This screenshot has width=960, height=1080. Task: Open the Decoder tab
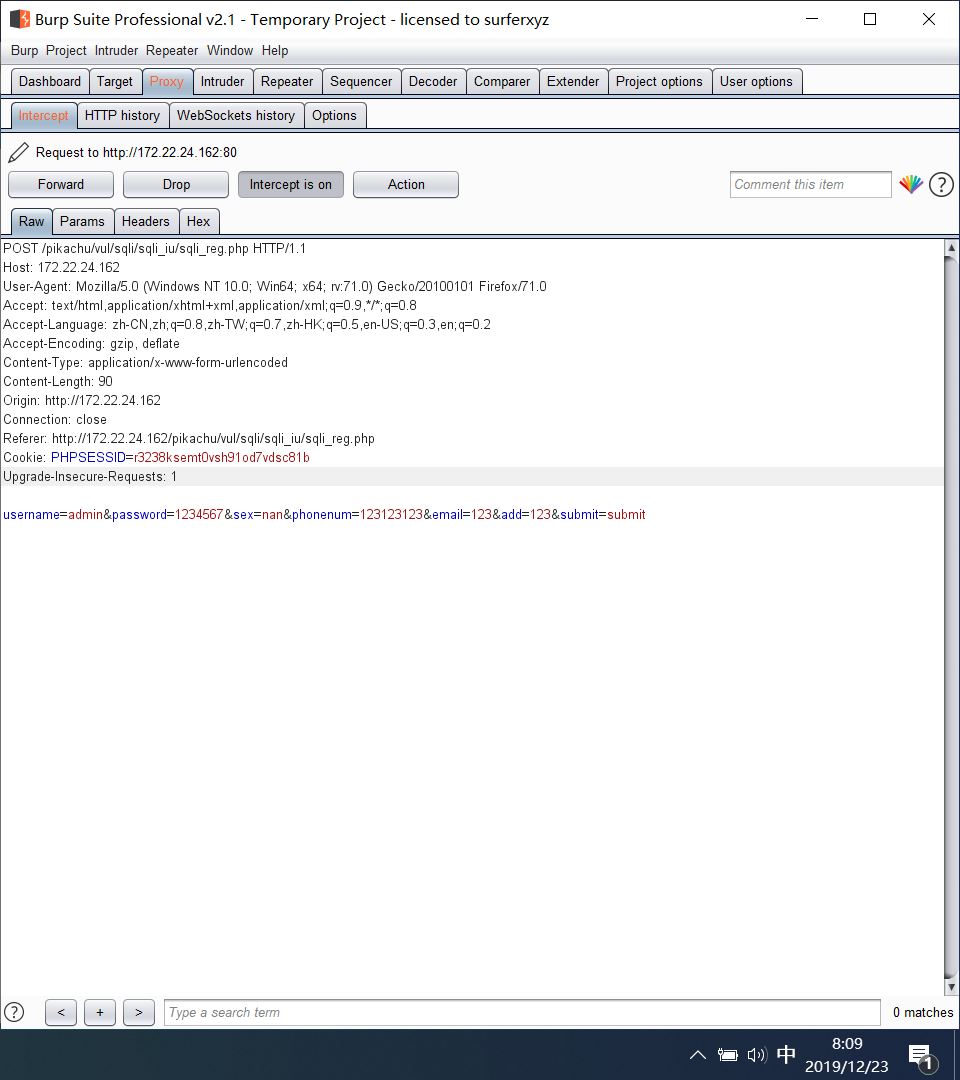[432, 81]
